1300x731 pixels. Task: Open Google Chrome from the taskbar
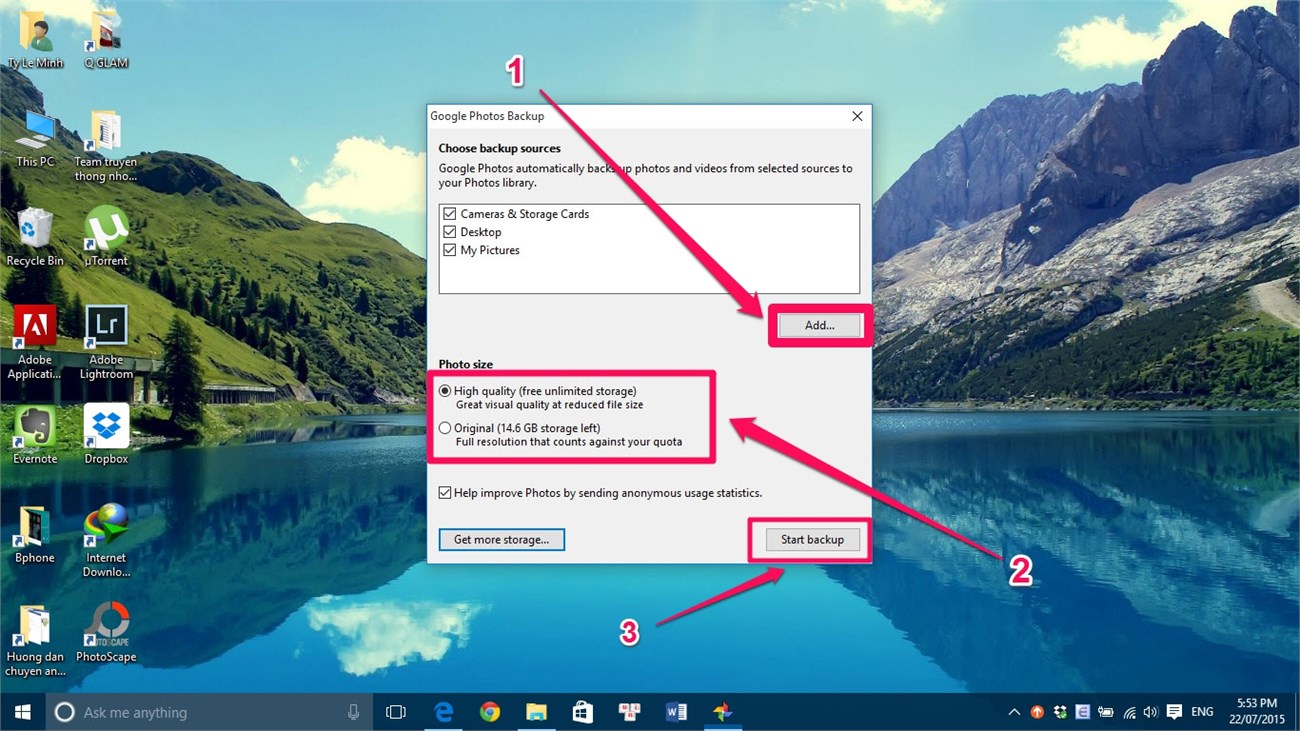(490, 712)
